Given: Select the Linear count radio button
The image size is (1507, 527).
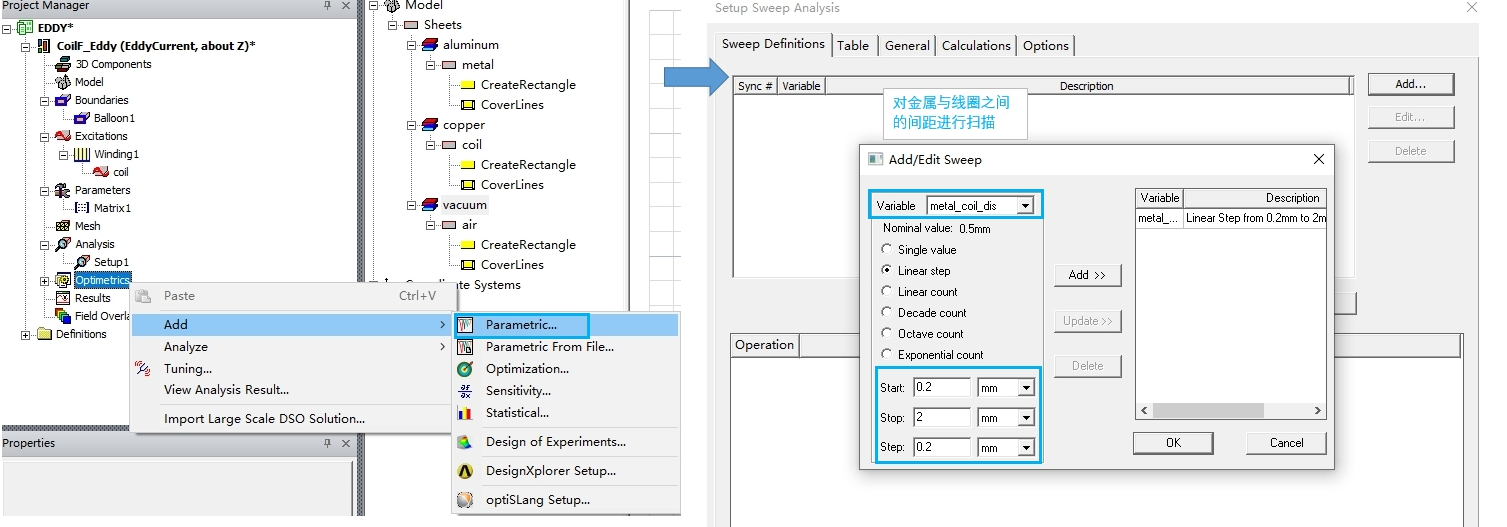Looking at the screenshot, I should 886,292.
